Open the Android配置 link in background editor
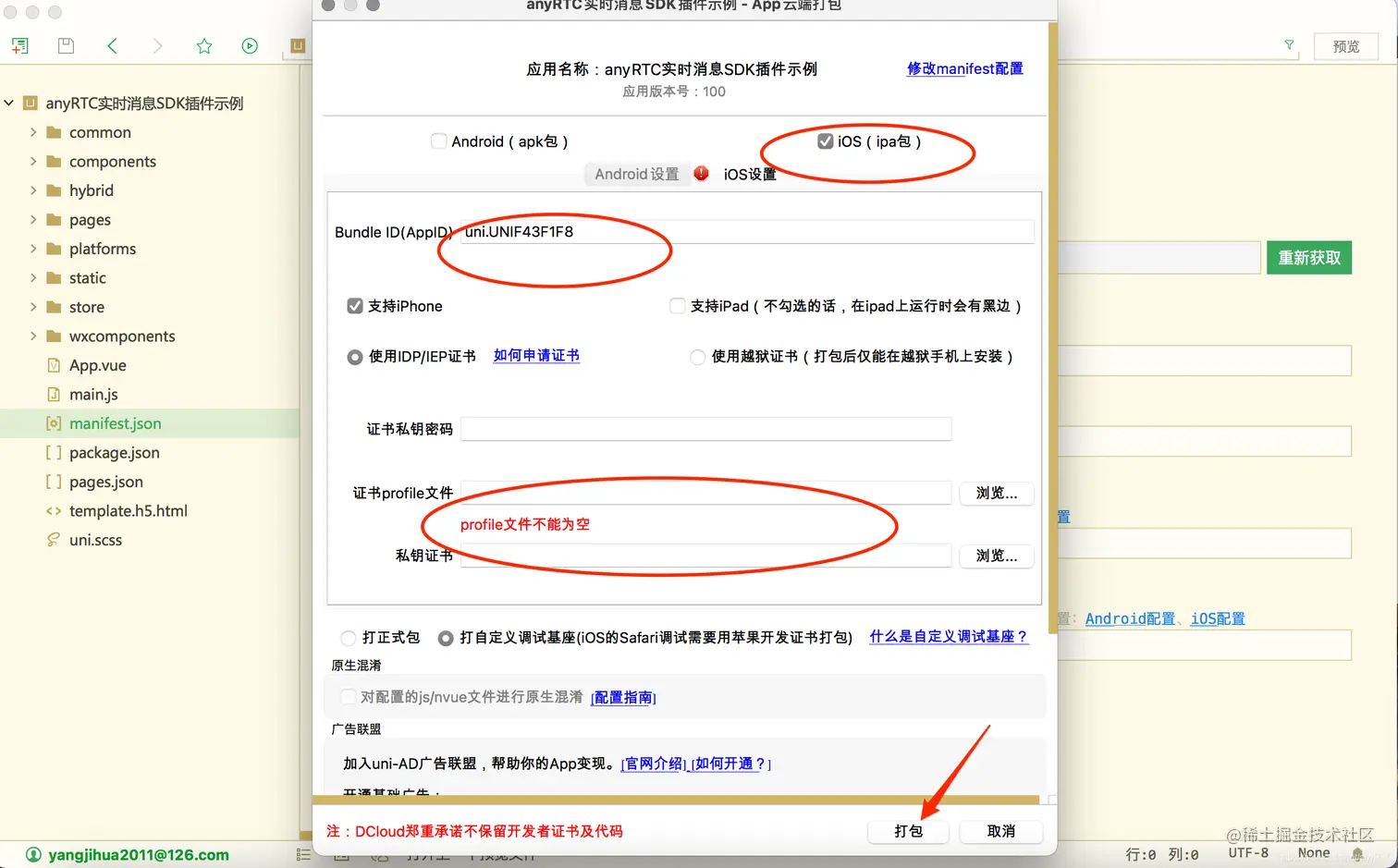 (1130, 618)
